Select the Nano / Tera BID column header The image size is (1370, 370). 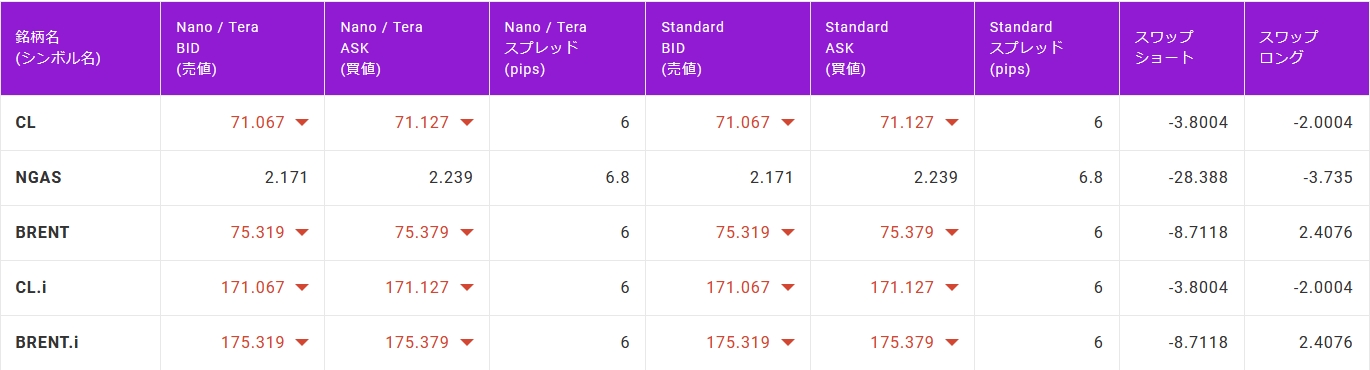click(217, 48)
